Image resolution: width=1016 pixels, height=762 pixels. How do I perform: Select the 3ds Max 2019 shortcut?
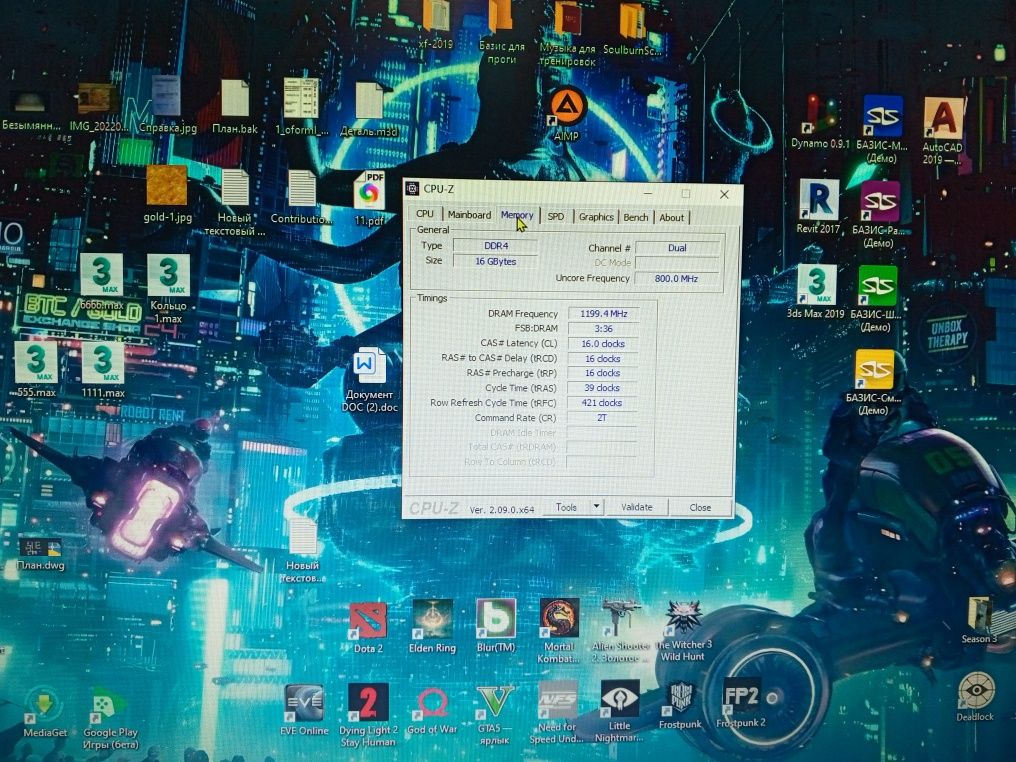[816, 291]
